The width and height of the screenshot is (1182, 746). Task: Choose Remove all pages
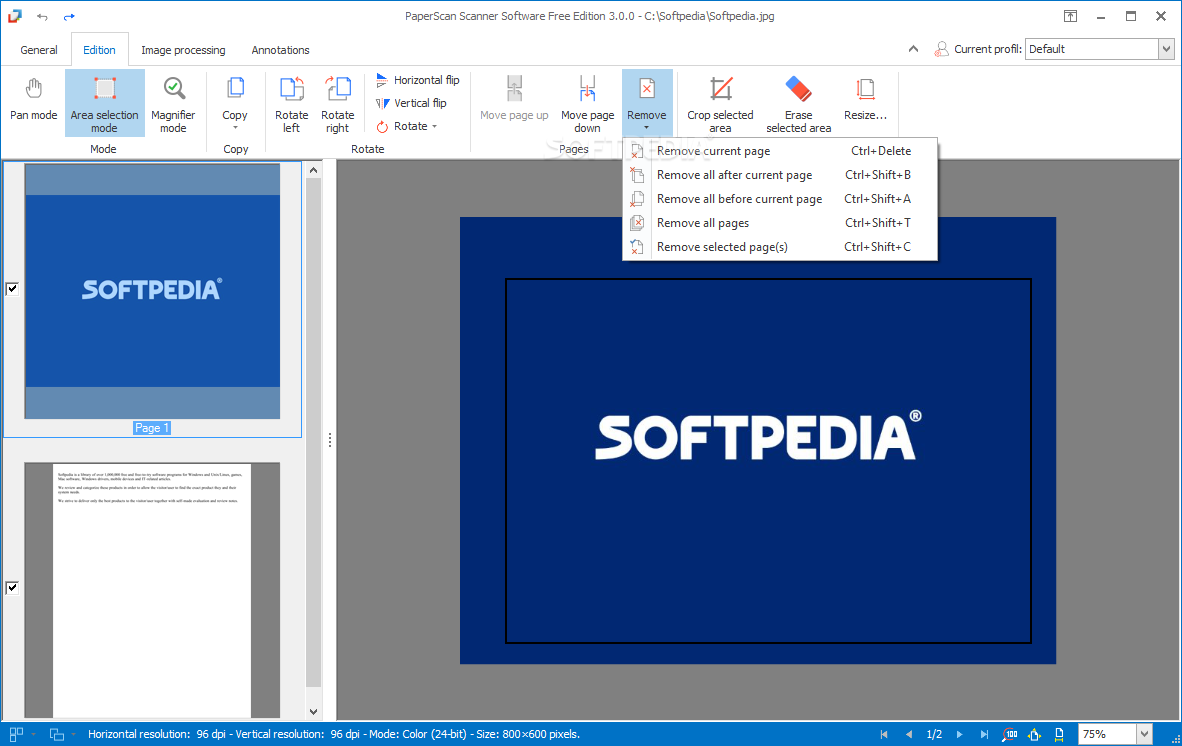pyautogui.click(x=780, y=223)
